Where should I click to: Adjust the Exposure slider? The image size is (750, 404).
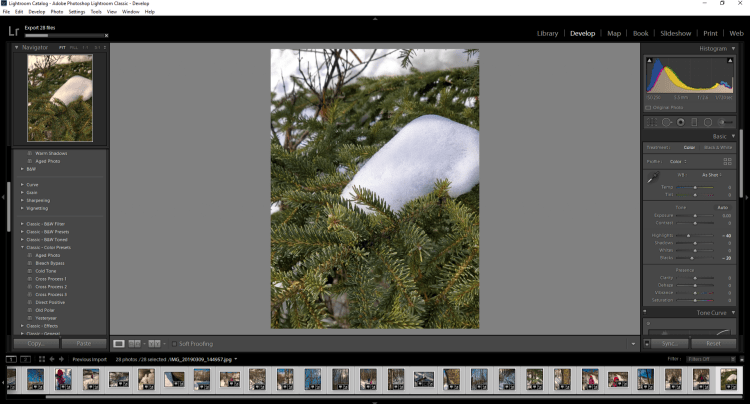(693, 215)
